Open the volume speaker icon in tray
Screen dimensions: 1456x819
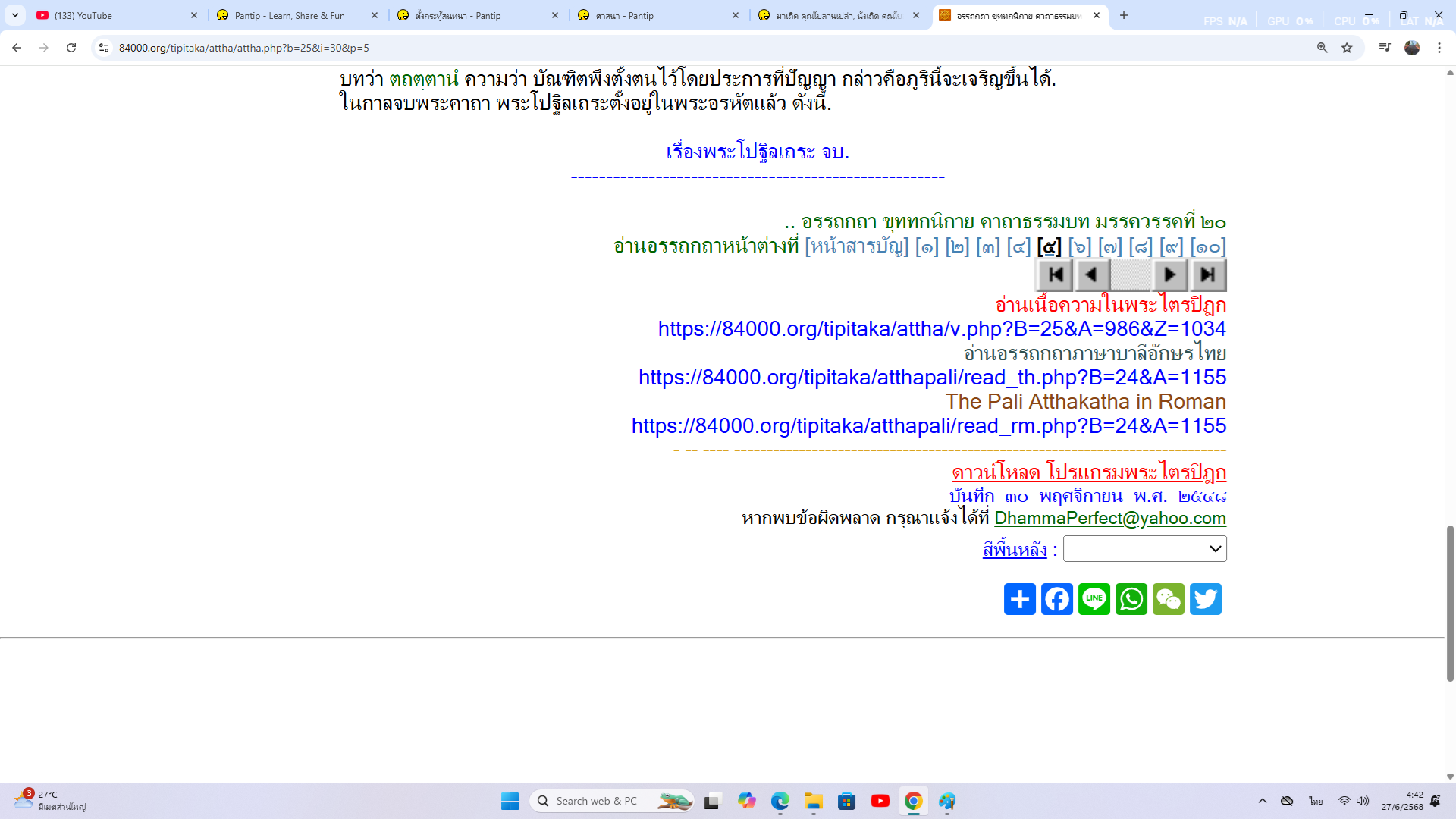coord(1363,801)
